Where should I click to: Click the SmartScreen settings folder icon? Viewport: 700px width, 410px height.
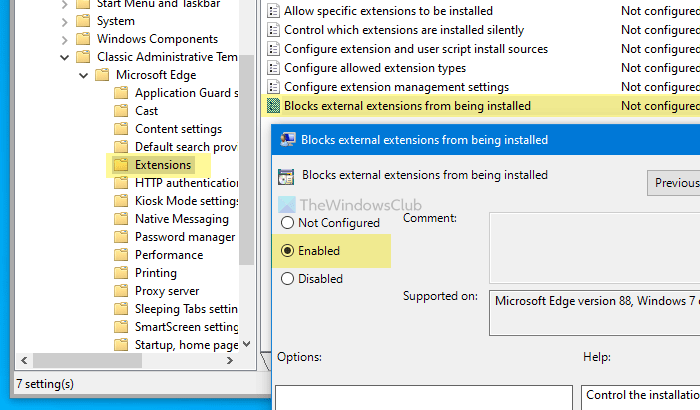(121, 327)
